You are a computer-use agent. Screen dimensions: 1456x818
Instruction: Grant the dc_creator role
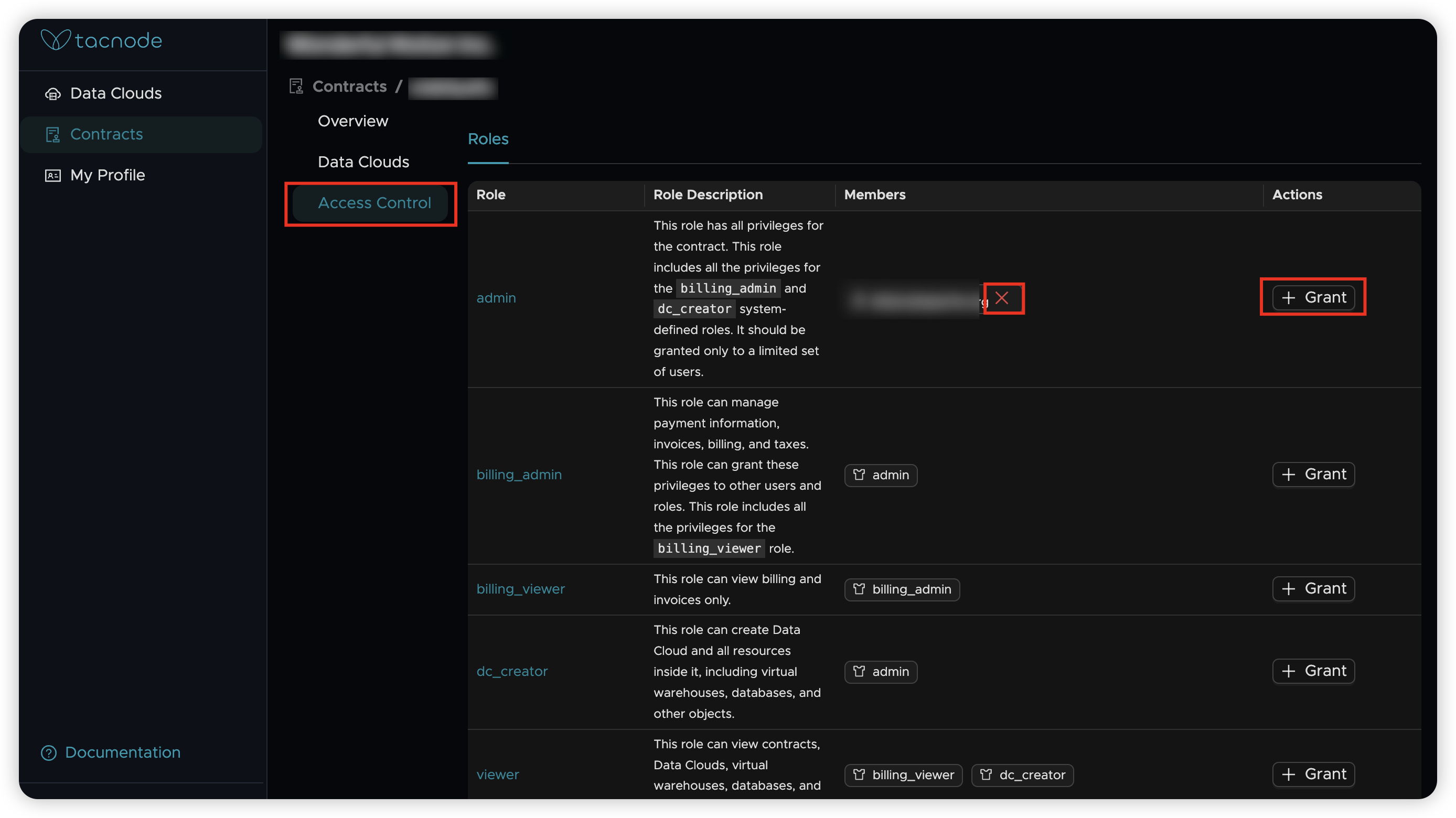[x=1313, y=671]
